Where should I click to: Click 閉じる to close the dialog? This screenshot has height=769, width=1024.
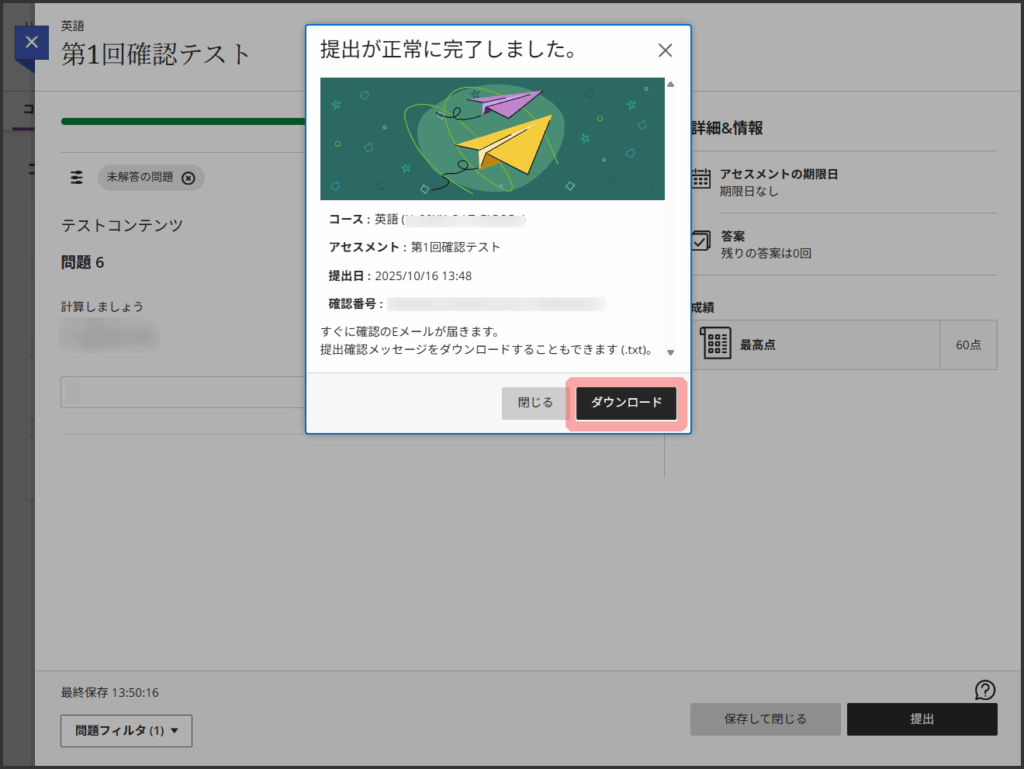point(535,403)
